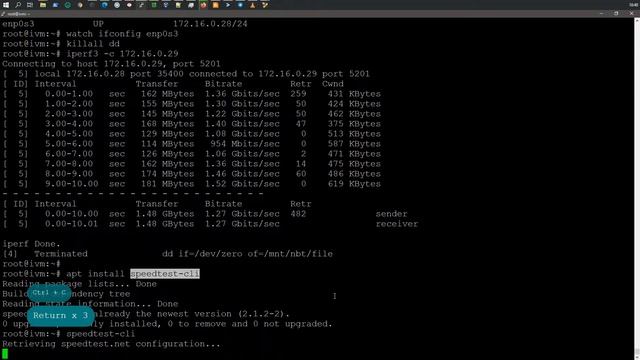Click the '259' retransmit value
The height and width of the screenshot is (360, 640).
pos(298,94)
